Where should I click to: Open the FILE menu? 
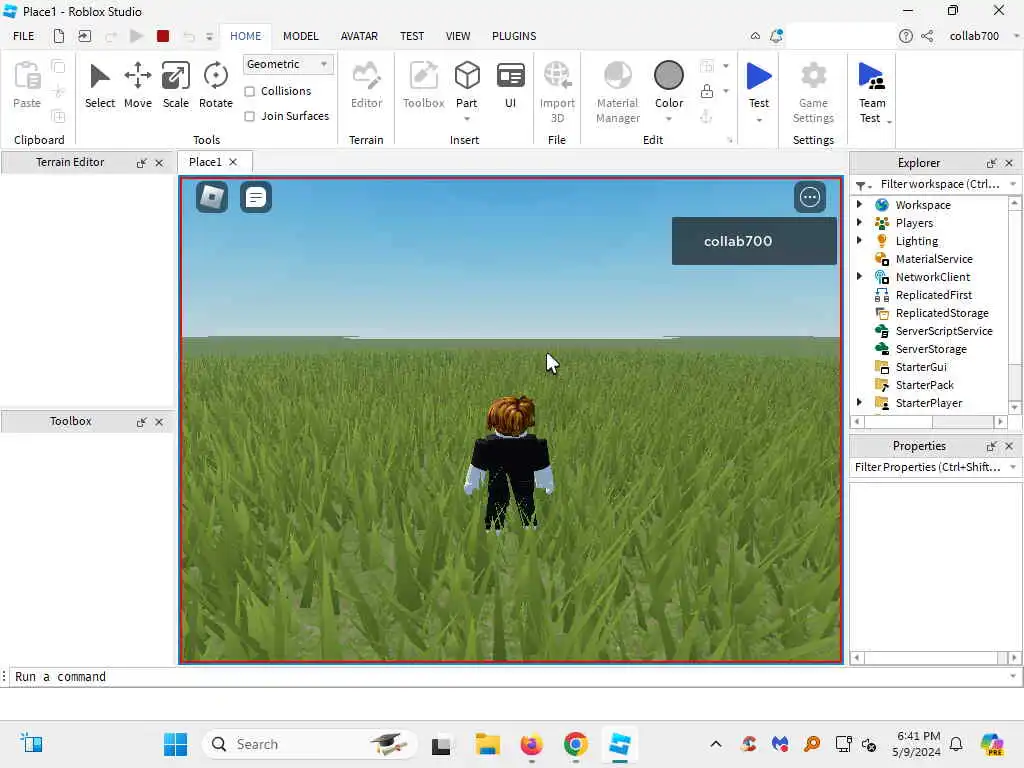pos(24,36)
